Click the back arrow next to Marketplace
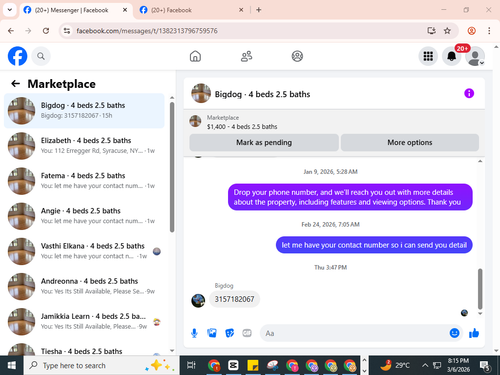This screenshot has height=375, width=500. click(16, 84)
